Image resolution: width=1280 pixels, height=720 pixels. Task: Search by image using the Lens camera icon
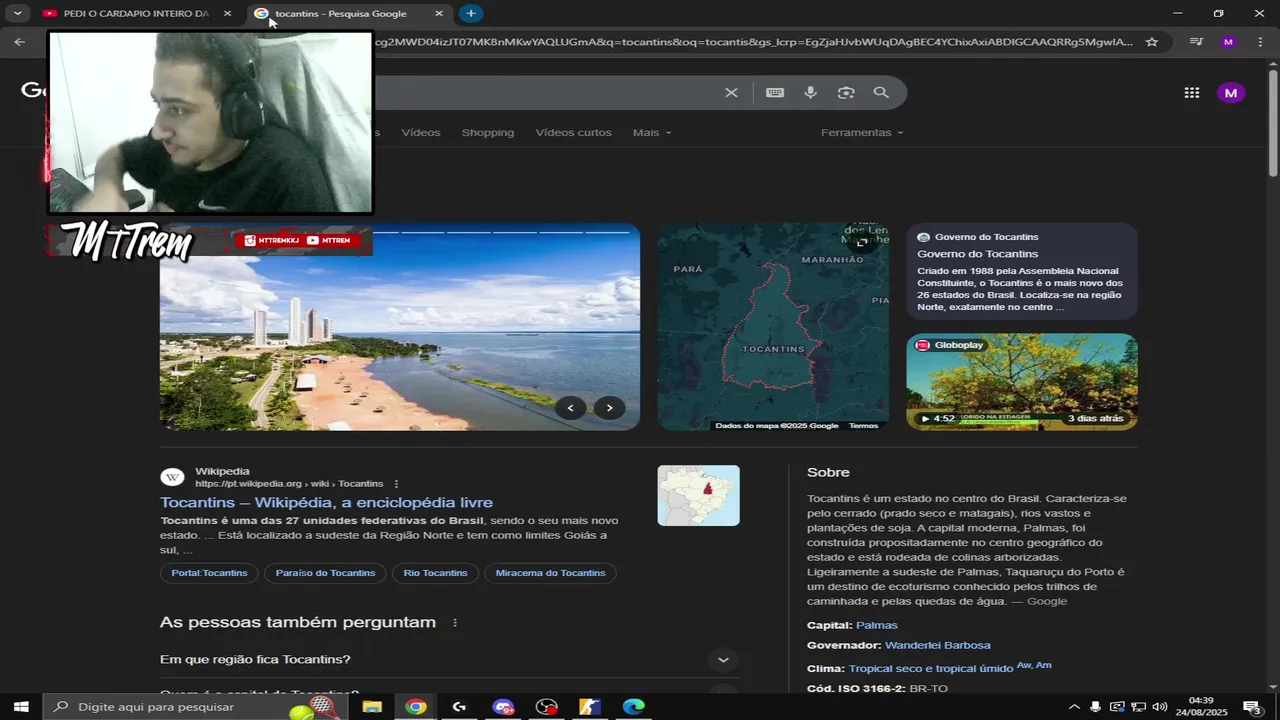point(846,93)
